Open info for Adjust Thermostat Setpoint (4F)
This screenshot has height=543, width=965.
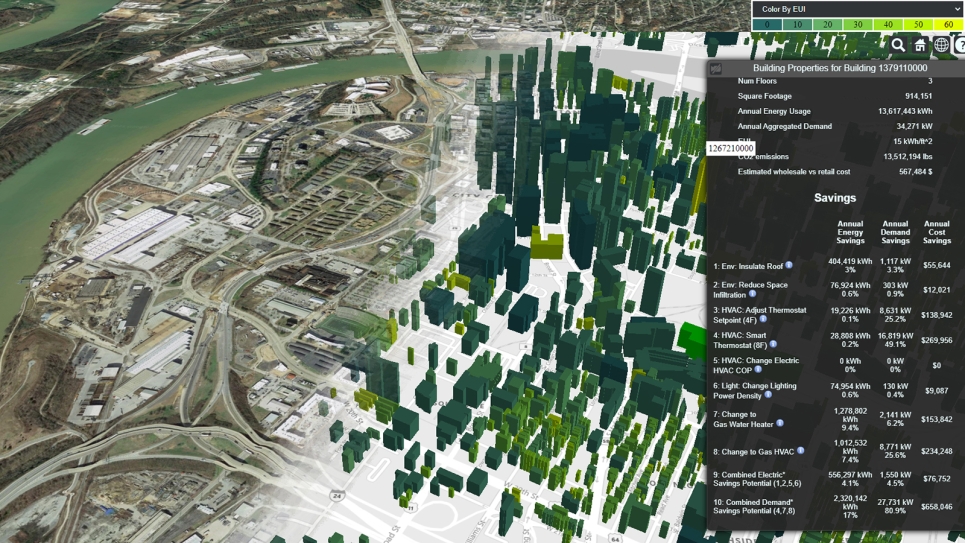pyautogui.click(x=763, y=320)
